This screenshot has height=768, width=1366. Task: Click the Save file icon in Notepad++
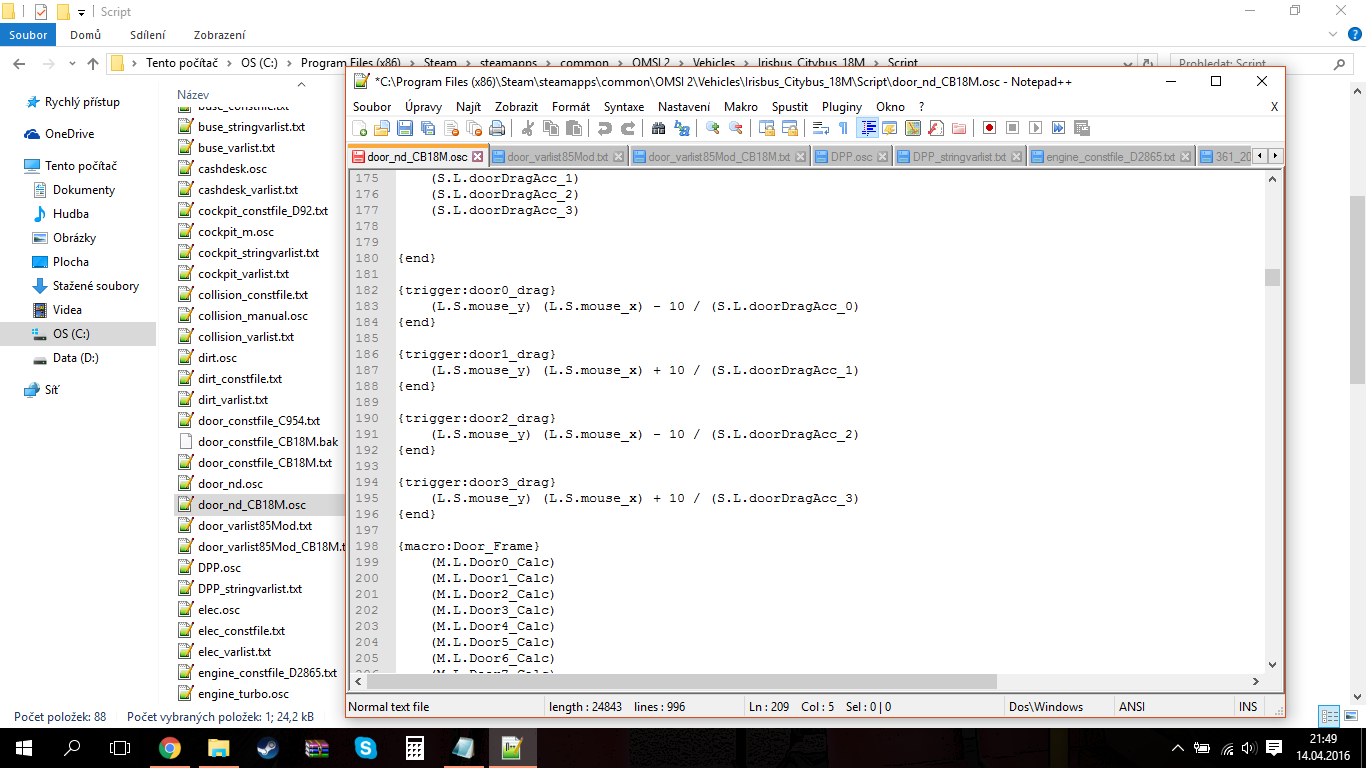tap(405, 128)
